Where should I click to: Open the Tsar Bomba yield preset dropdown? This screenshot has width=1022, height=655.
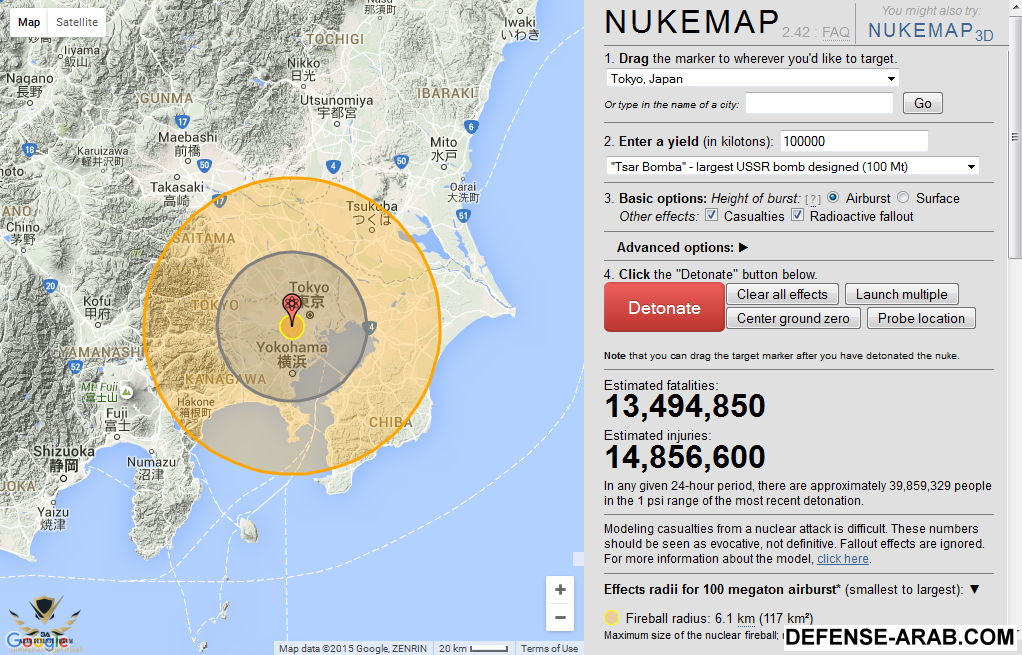pos(793,166)
